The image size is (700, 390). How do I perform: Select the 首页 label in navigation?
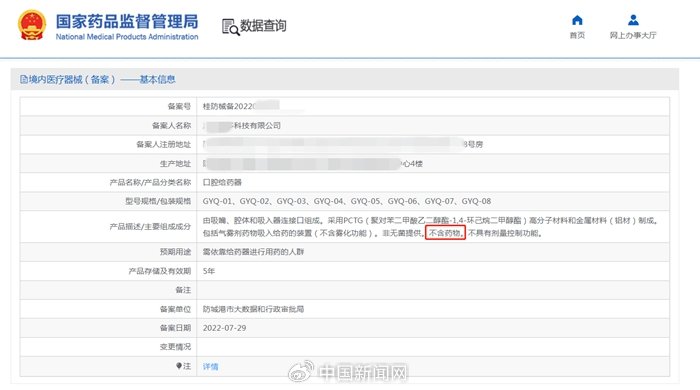click(577, 35)
